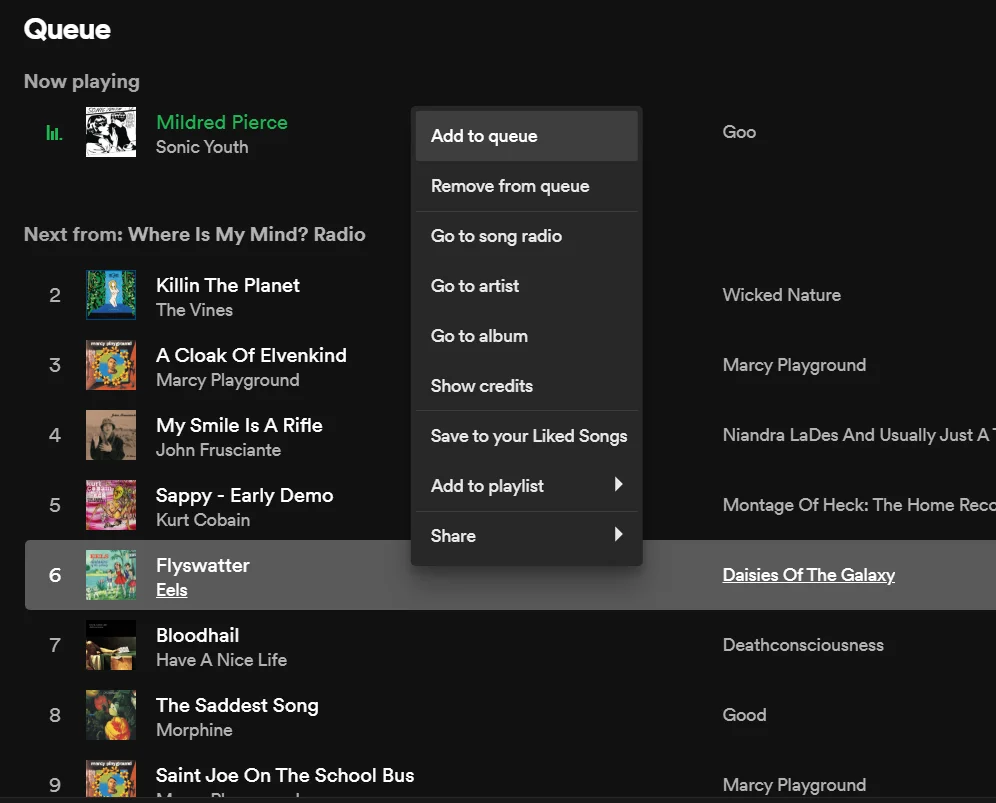The image size is (996, 803).
Task: Click track number 2 in the queue
Action: tap(55, 295)
